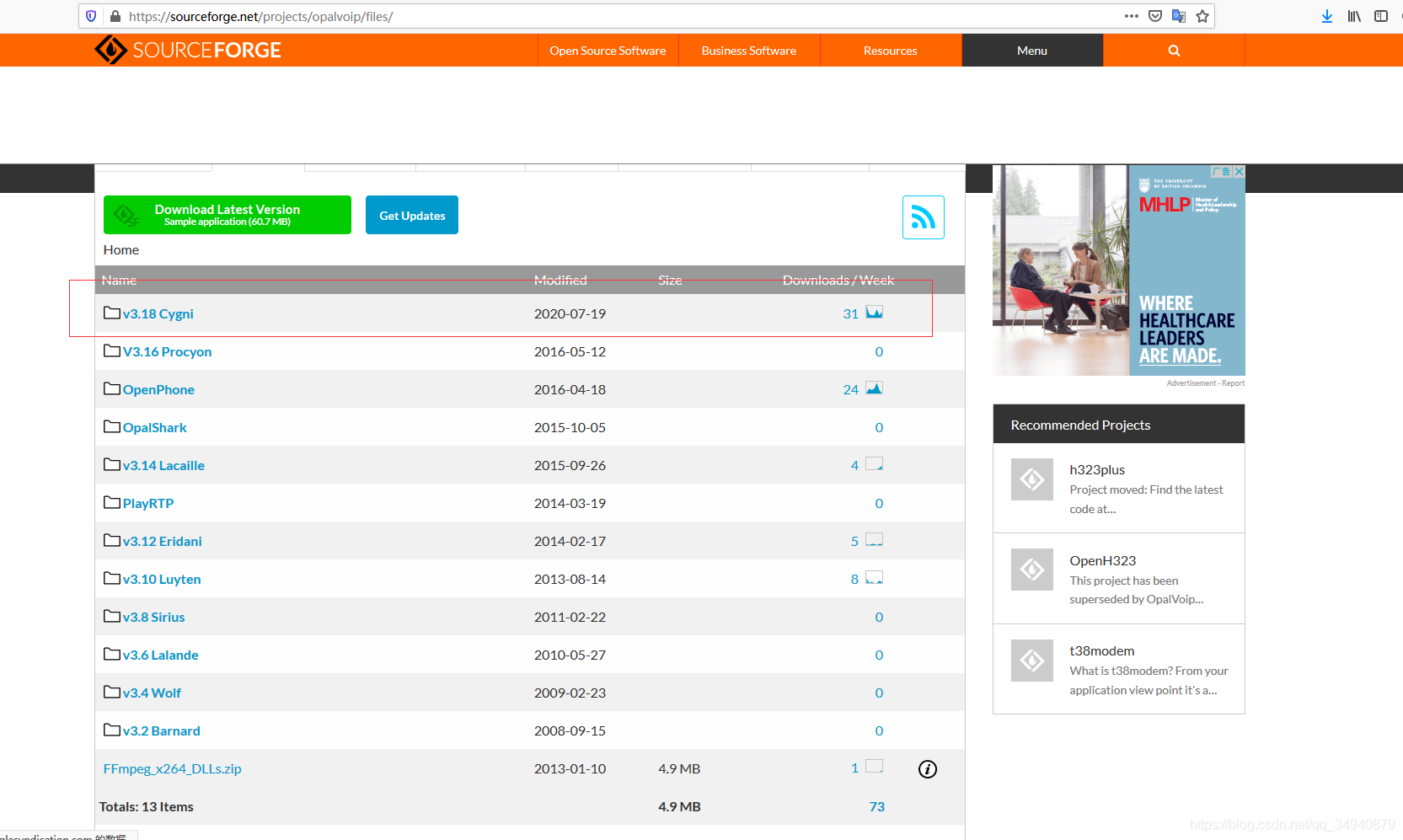Open the v3.6 Lalande folder link
Image resolution: width=1403 pixels, height=840 pixels.
161,655
